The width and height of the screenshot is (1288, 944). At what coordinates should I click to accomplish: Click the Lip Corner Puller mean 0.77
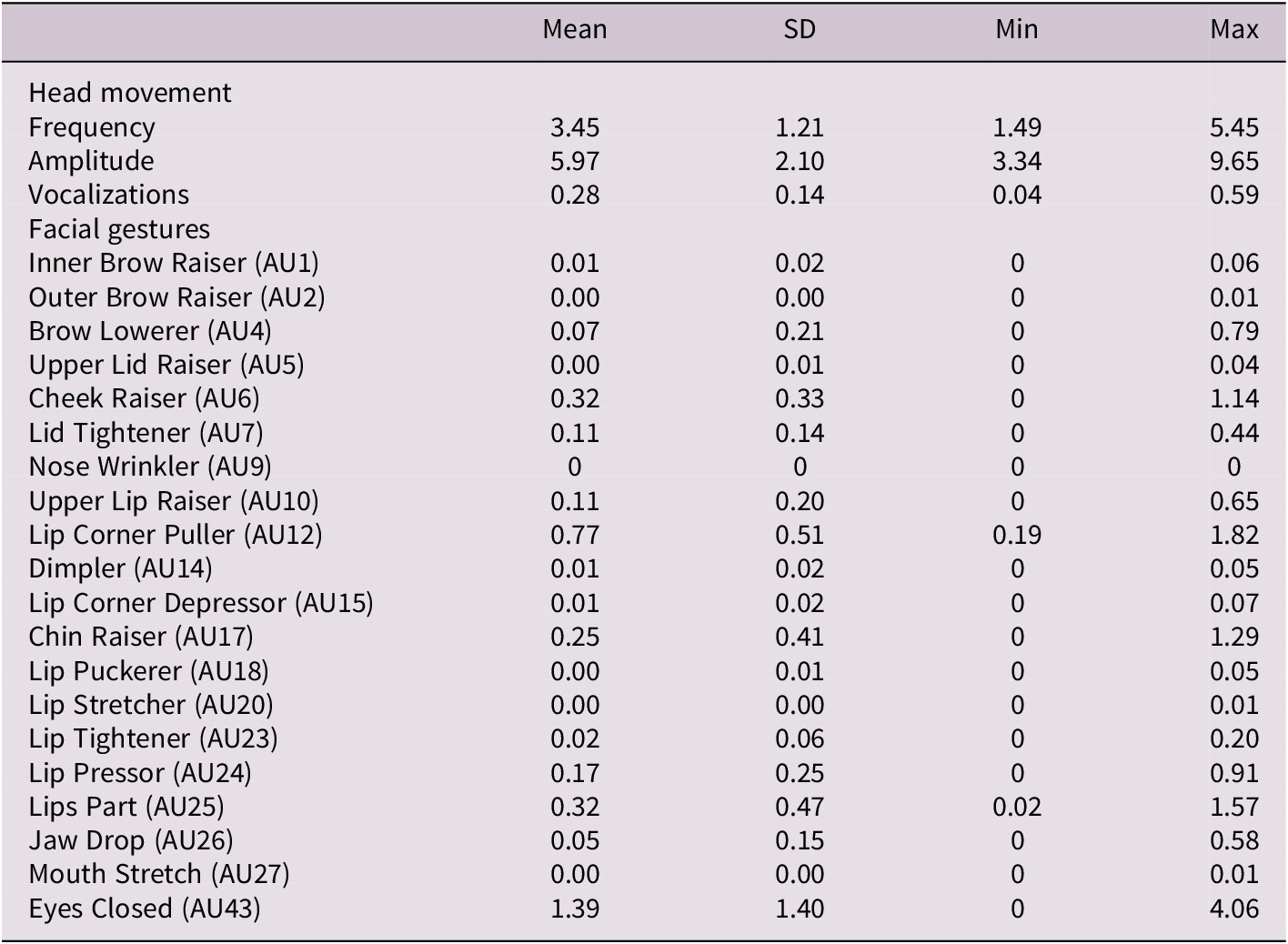coord(574,535)
